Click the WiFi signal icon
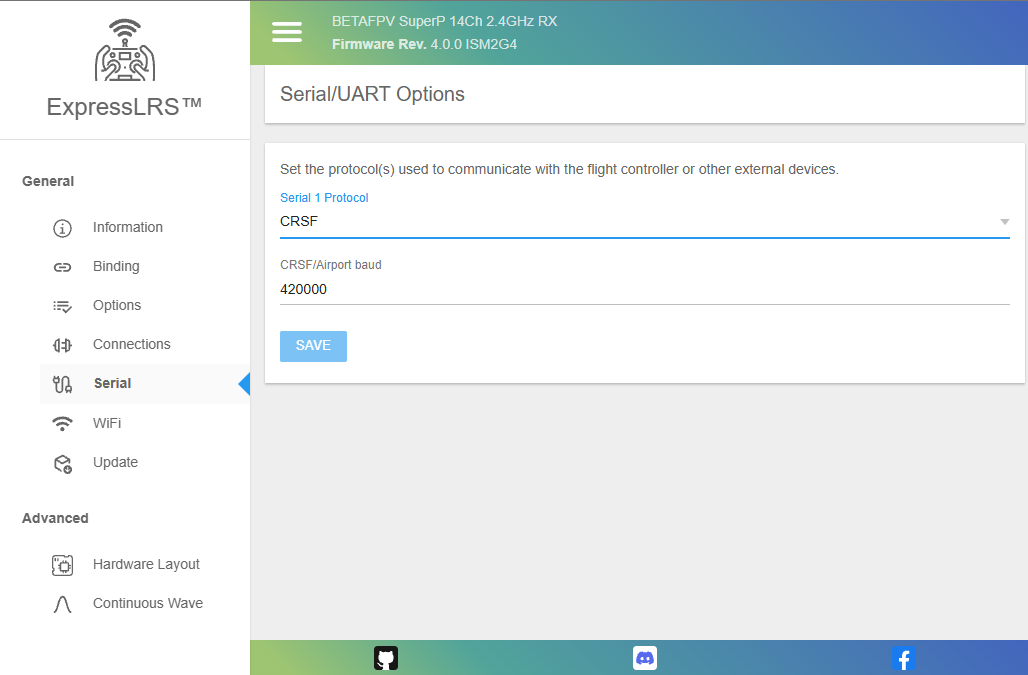Screen dimensions: 1028x675 (x=62, y=423)
